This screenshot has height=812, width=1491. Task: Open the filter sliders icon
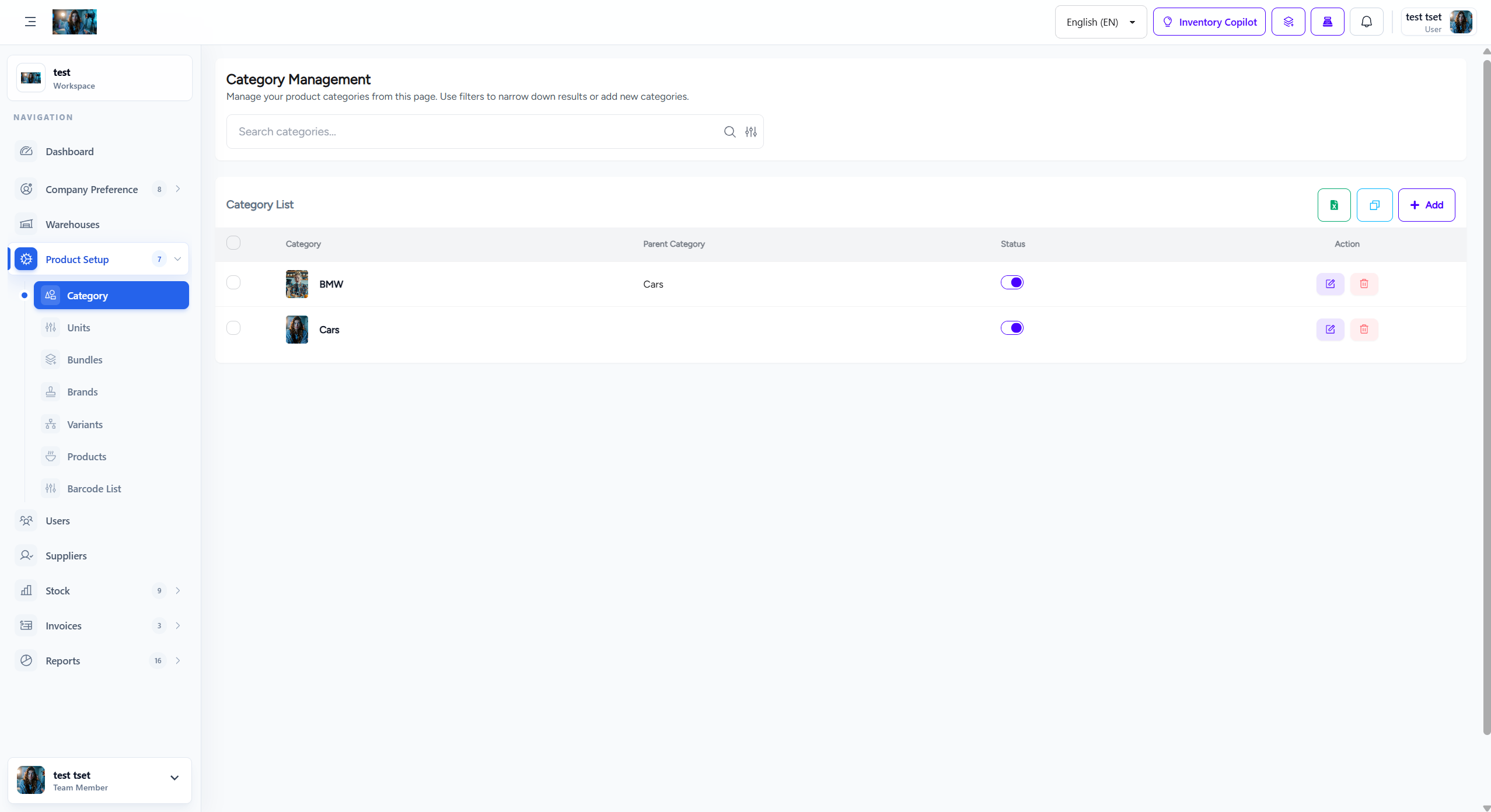coord(751,132)
